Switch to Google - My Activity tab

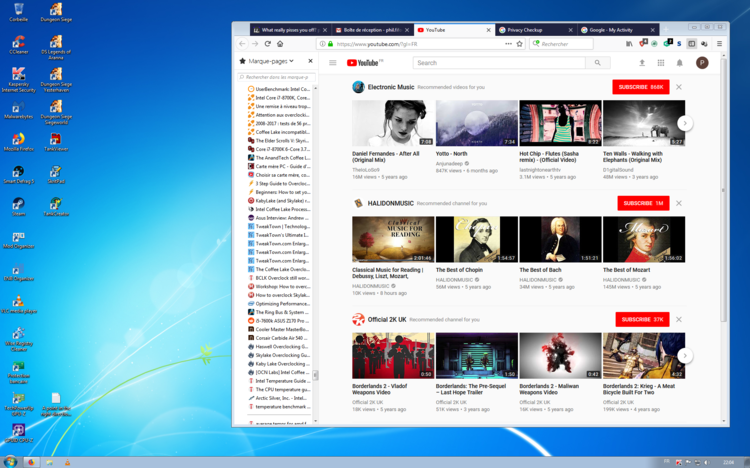coord(617,30)
